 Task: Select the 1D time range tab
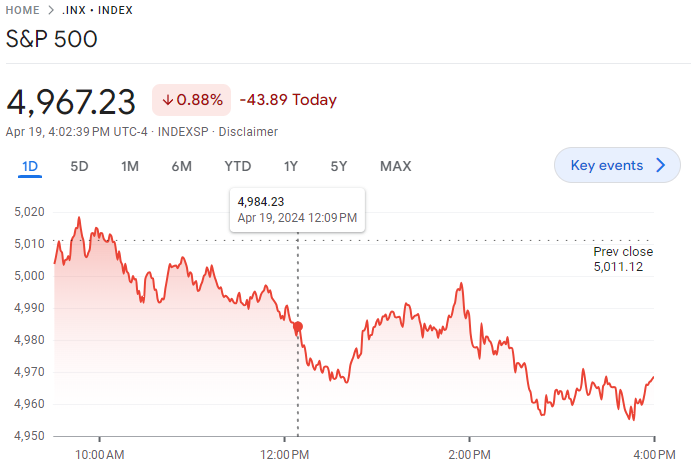click(x=30, y=166)
